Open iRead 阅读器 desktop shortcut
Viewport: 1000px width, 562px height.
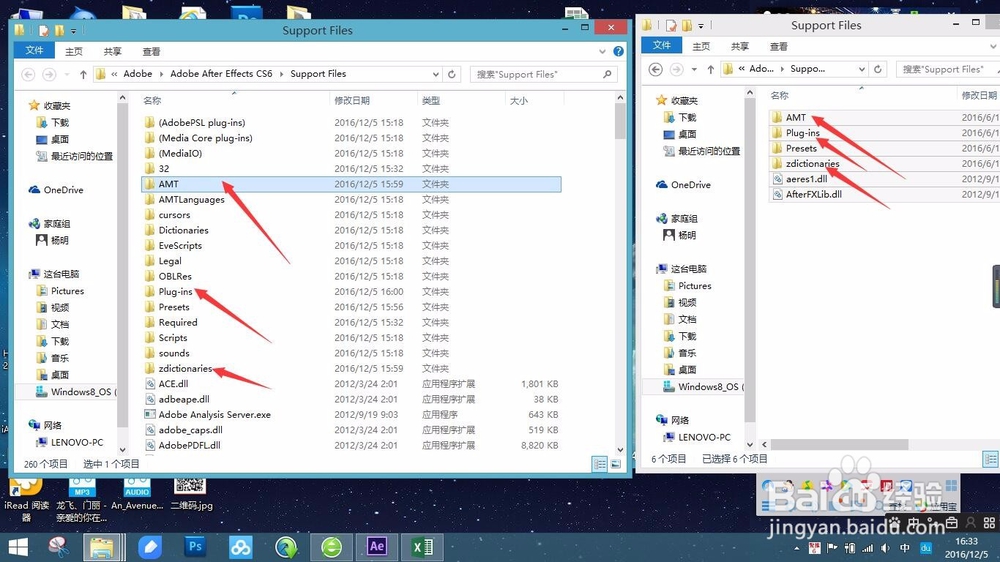click(x=26, y=499)
